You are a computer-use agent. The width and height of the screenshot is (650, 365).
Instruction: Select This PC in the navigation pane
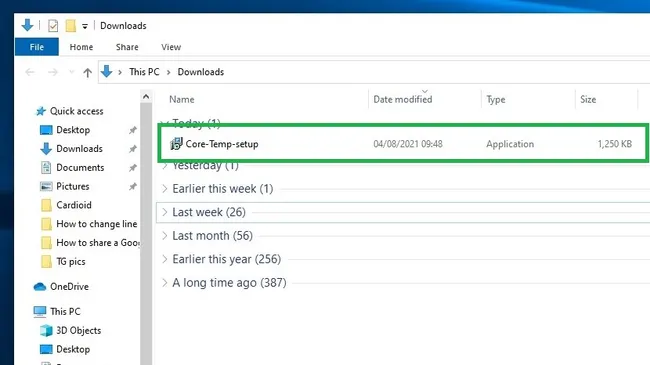tap(65, 311)
